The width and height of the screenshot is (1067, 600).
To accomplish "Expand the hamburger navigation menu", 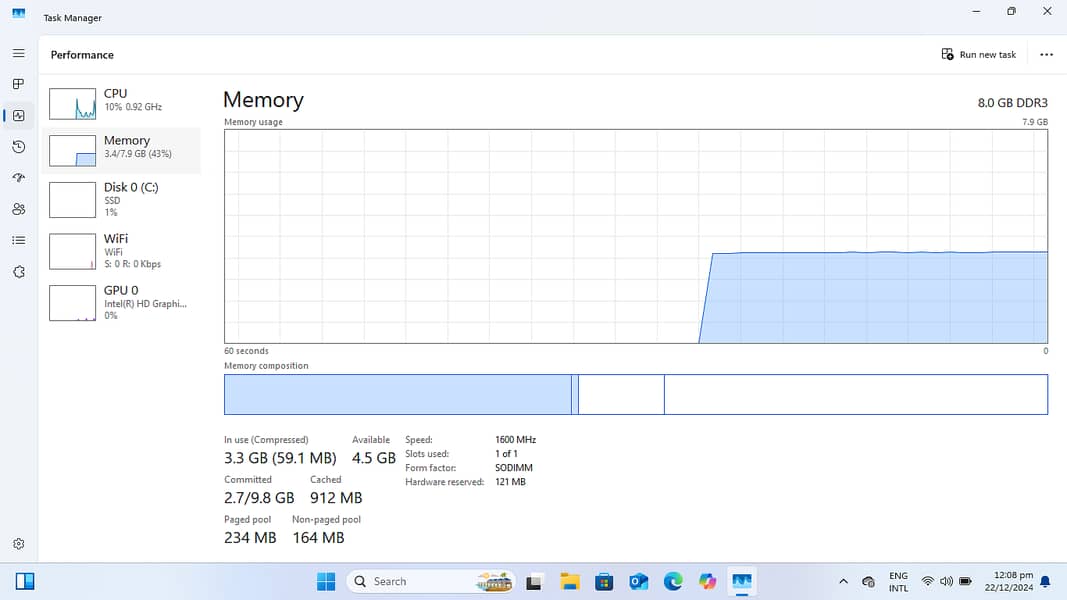I will (x=18, y=53).
